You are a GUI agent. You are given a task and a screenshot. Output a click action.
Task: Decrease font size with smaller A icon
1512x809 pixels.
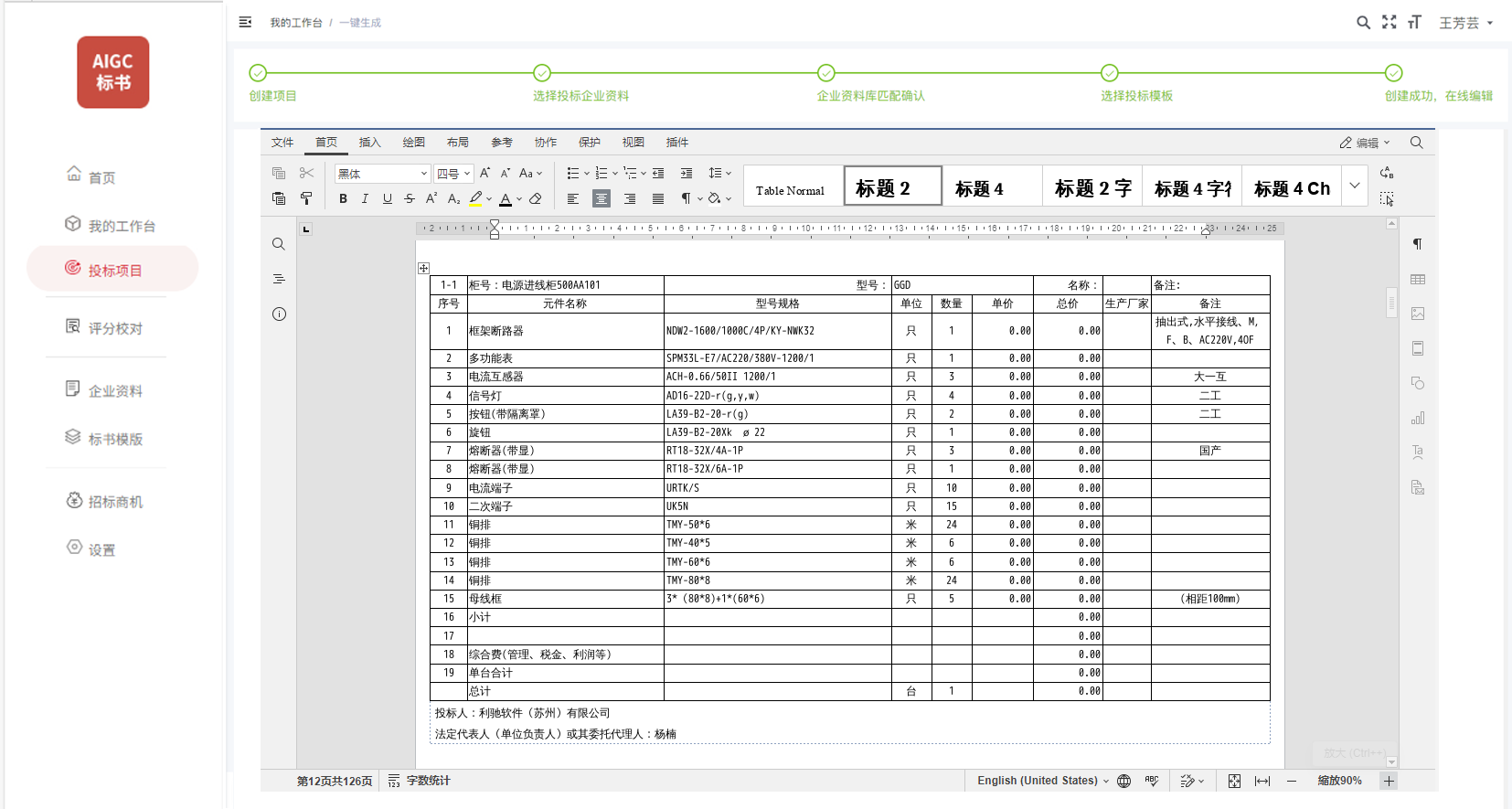tap(506, 173)
